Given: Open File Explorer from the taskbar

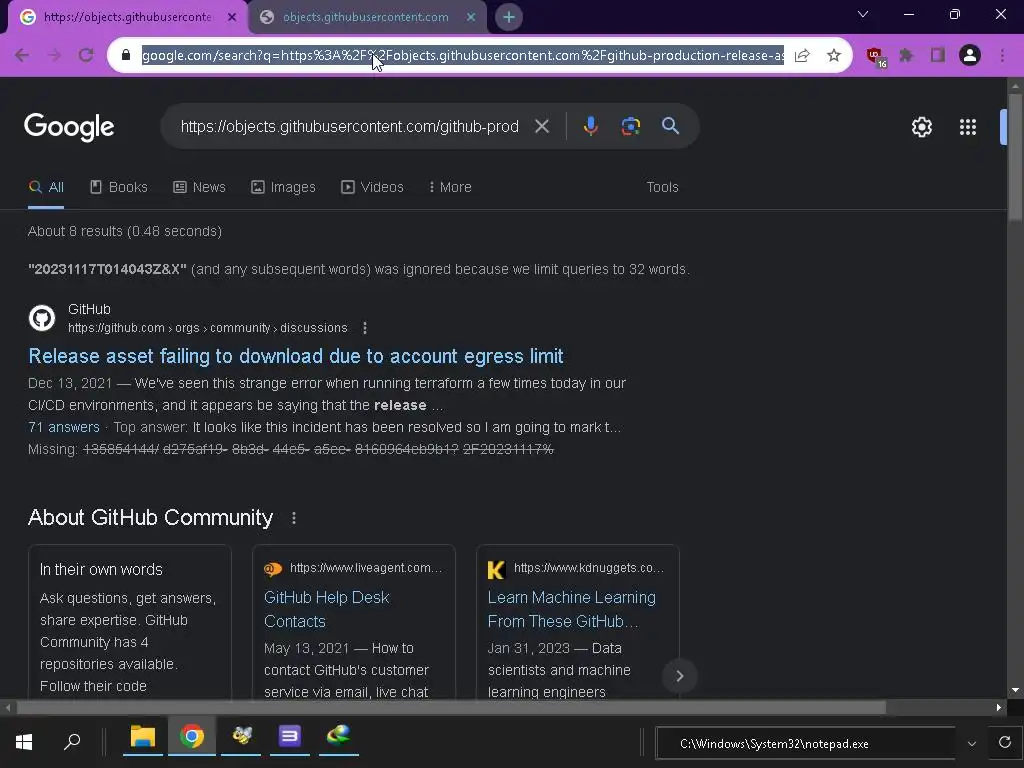Looking at the screenshot, I should pyautogui.click(x=142, y=737).
